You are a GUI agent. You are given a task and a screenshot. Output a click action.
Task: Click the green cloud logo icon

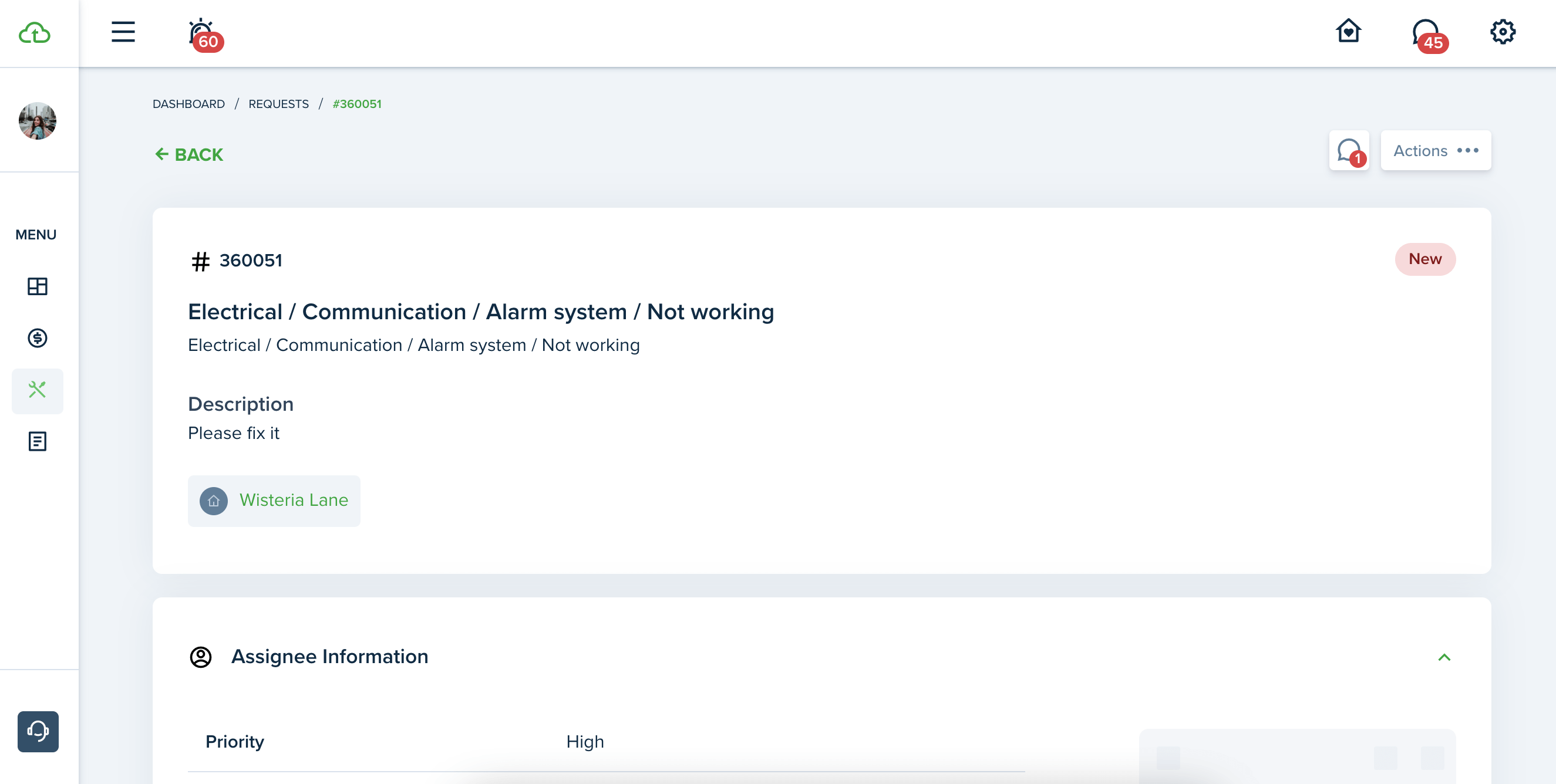pos(35,33)
